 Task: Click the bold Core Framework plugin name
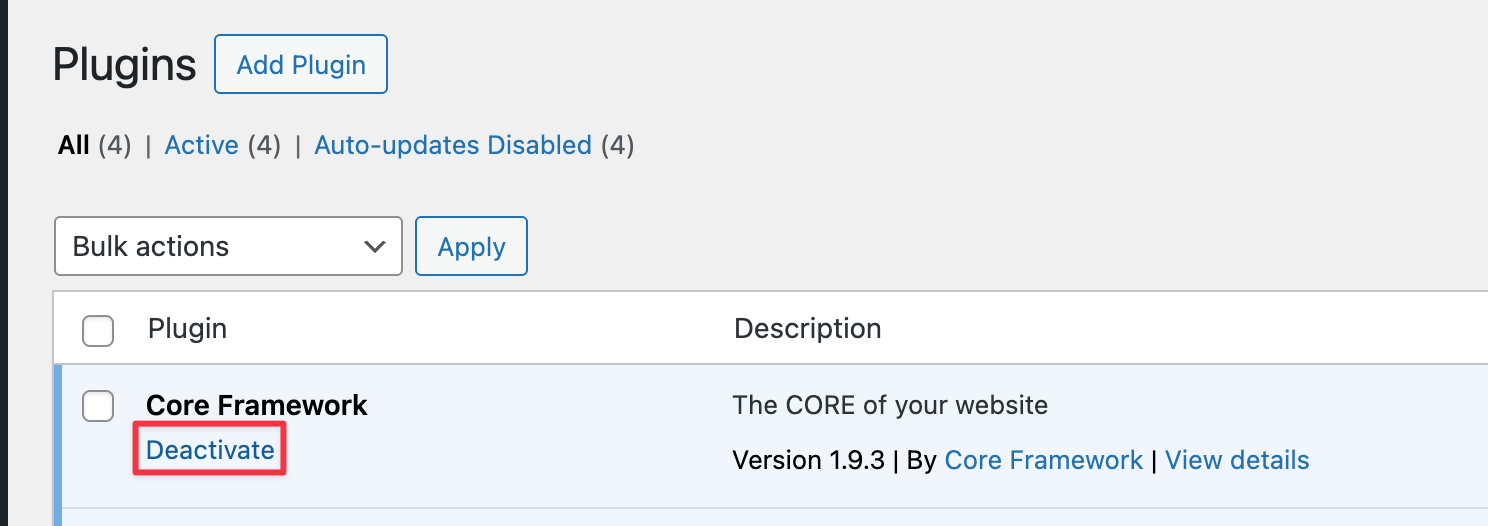(257, 405)
